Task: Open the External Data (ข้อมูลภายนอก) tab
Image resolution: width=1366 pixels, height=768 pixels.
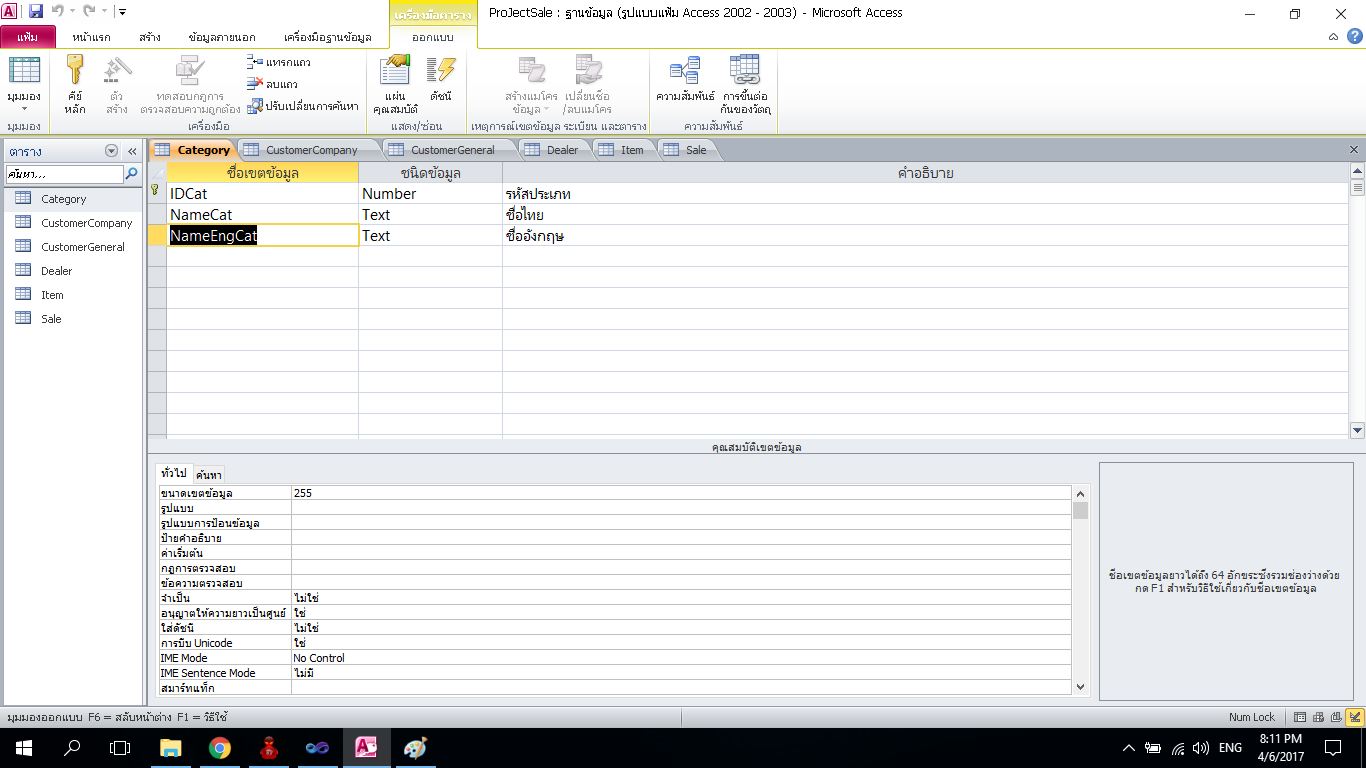Action: coord(222,37)
